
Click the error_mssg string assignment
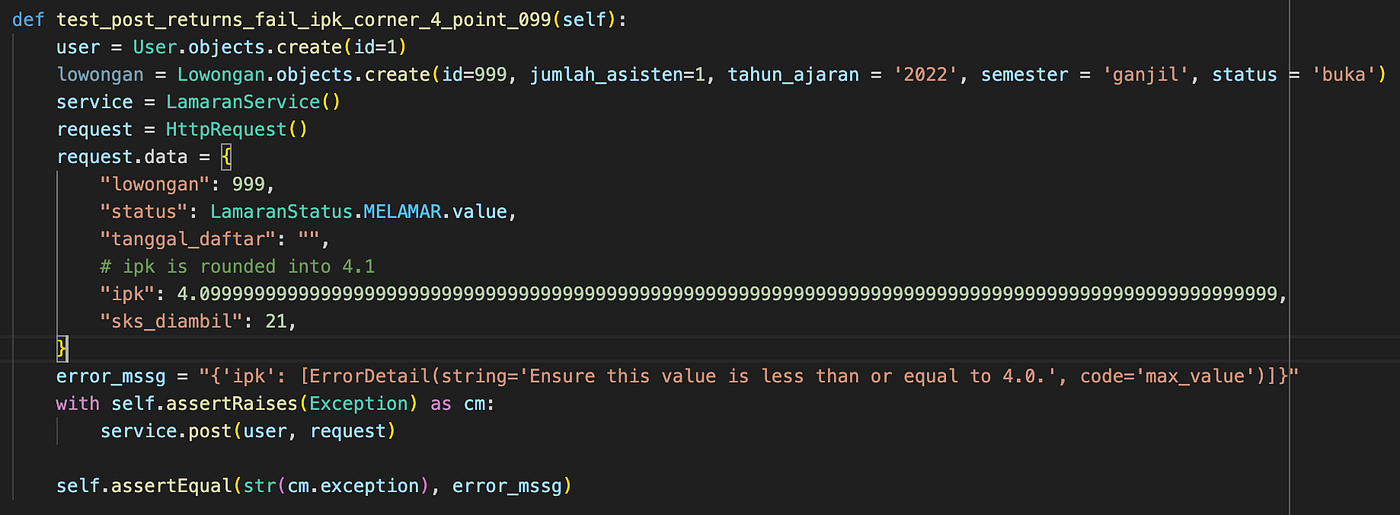(x=677, y=376)
